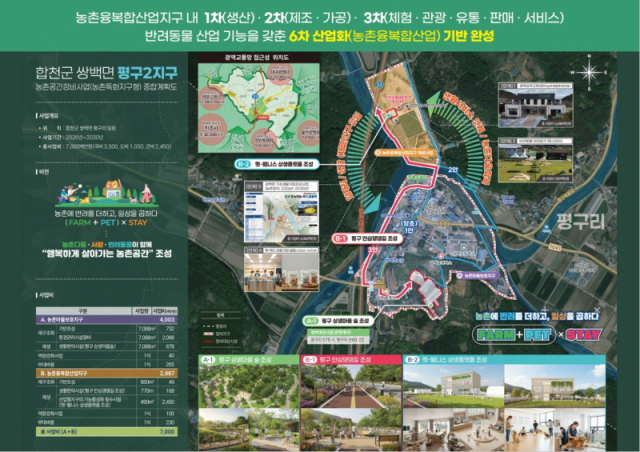Click the green A-1 callout label on the map

coord(312,321)
